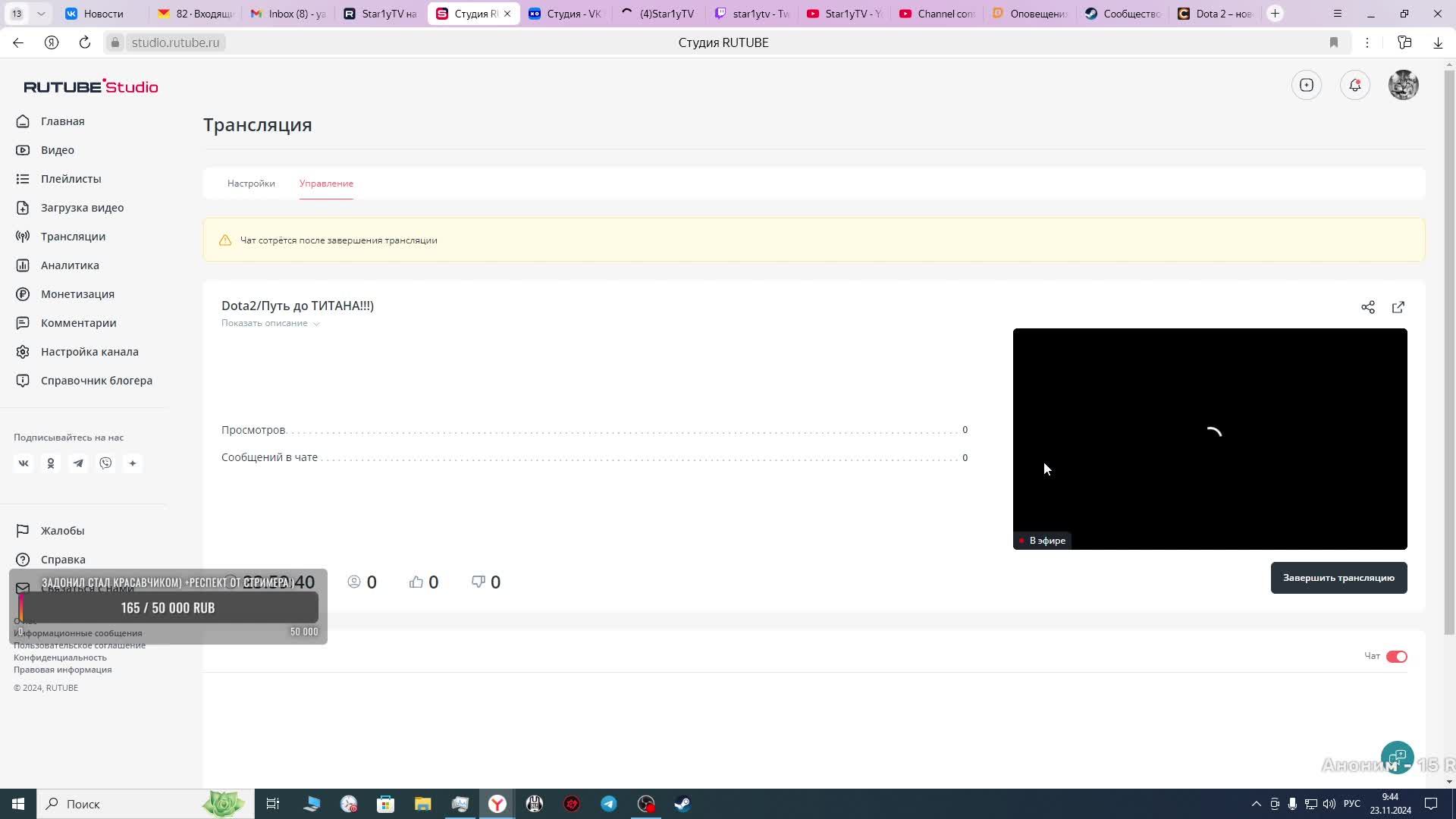The image size is (1456, 819).
Task: Open Справка help page
Action: [x=63, y=560]
